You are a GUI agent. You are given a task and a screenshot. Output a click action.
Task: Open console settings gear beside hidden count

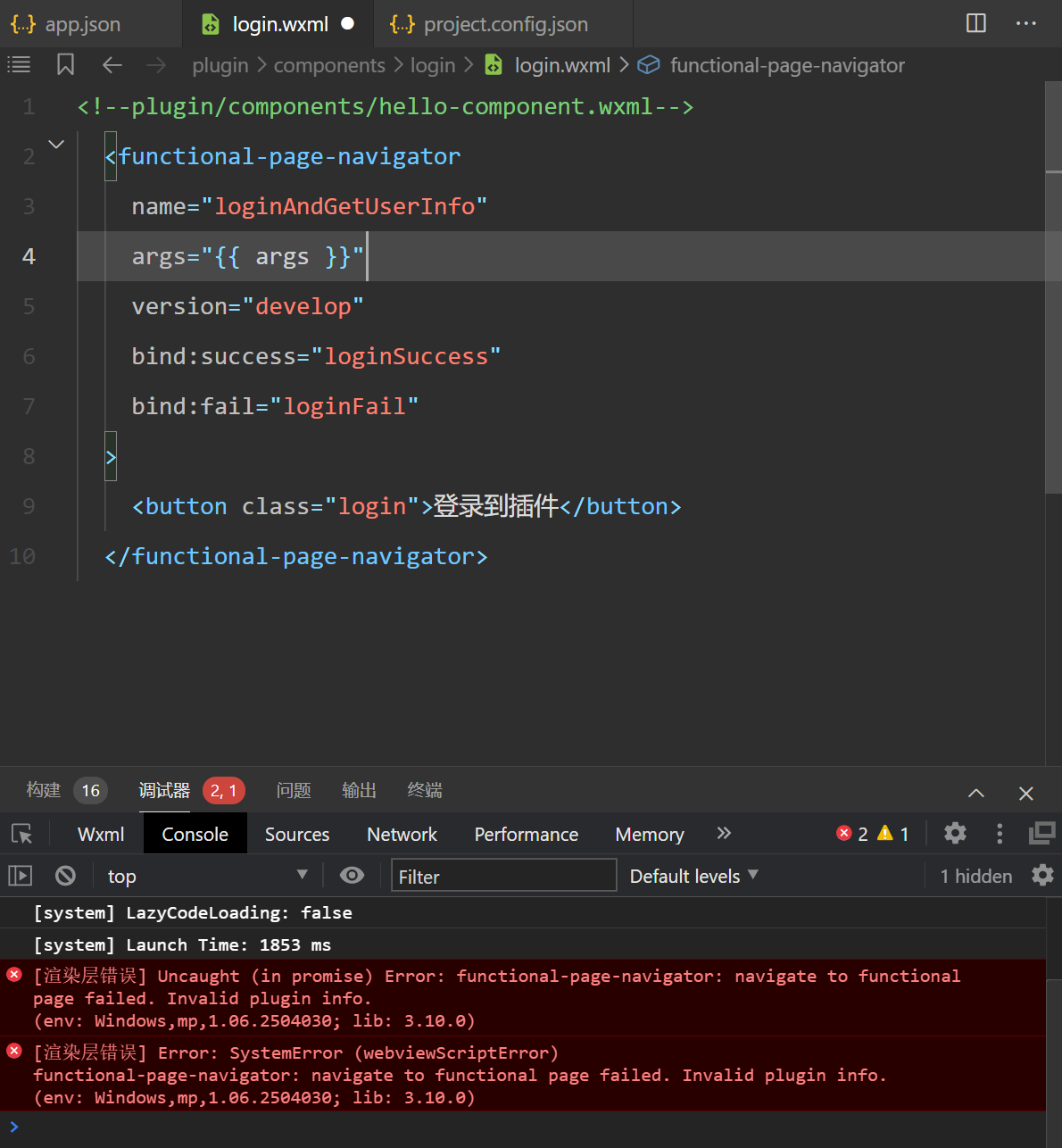click(1041, 876)
